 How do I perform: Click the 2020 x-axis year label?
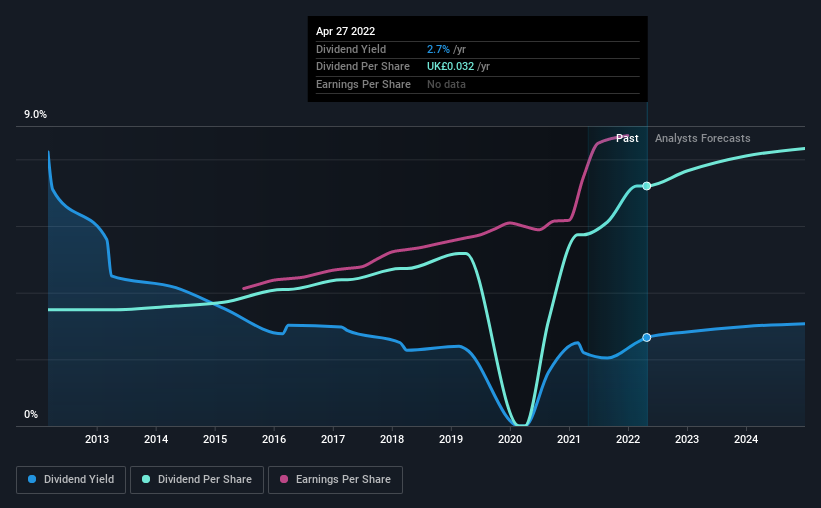(x=509, y=439)
